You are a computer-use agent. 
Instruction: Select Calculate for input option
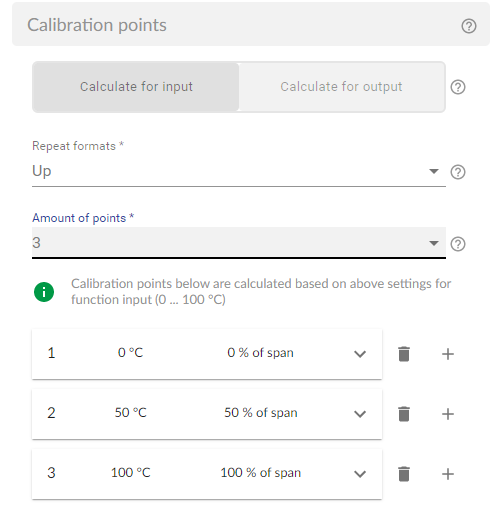[x=136, y=87]
